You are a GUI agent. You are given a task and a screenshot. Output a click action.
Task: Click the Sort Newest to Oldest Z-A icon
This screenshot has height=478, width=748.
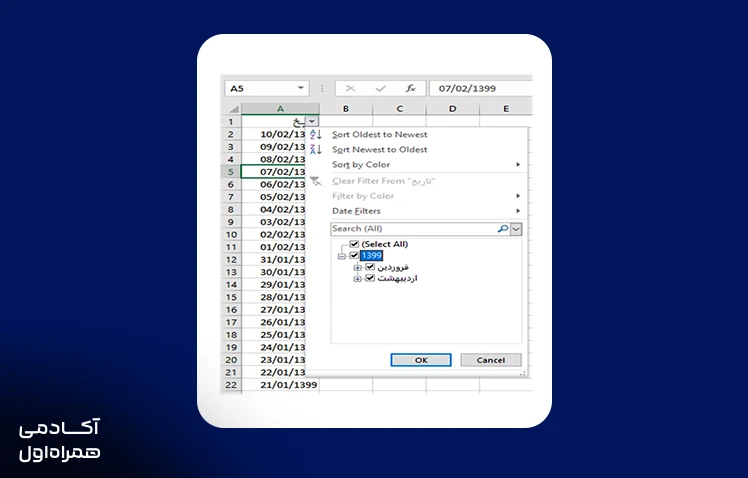click(316, 149)
